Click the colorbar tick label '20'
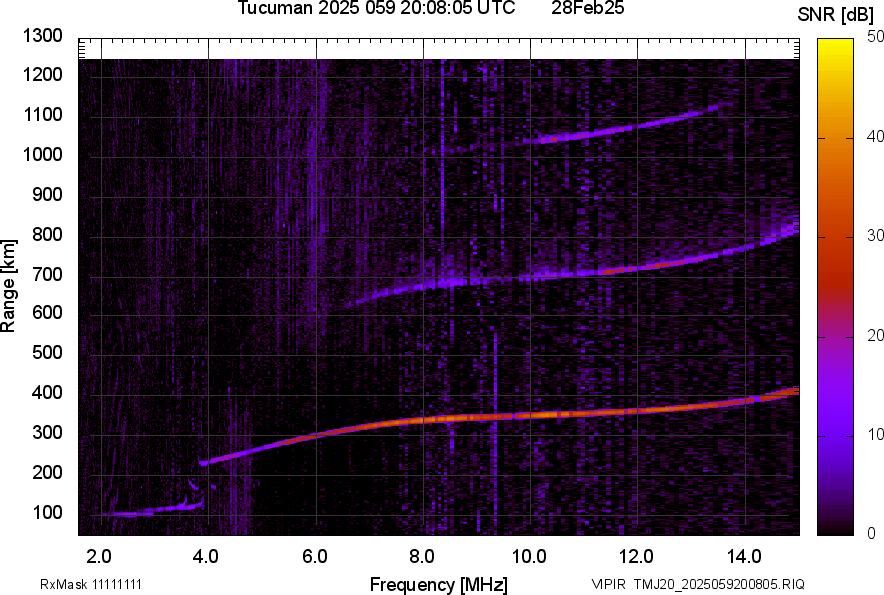Image resolution: width=884 pixels, height=595 pixels. pos(875,336)
